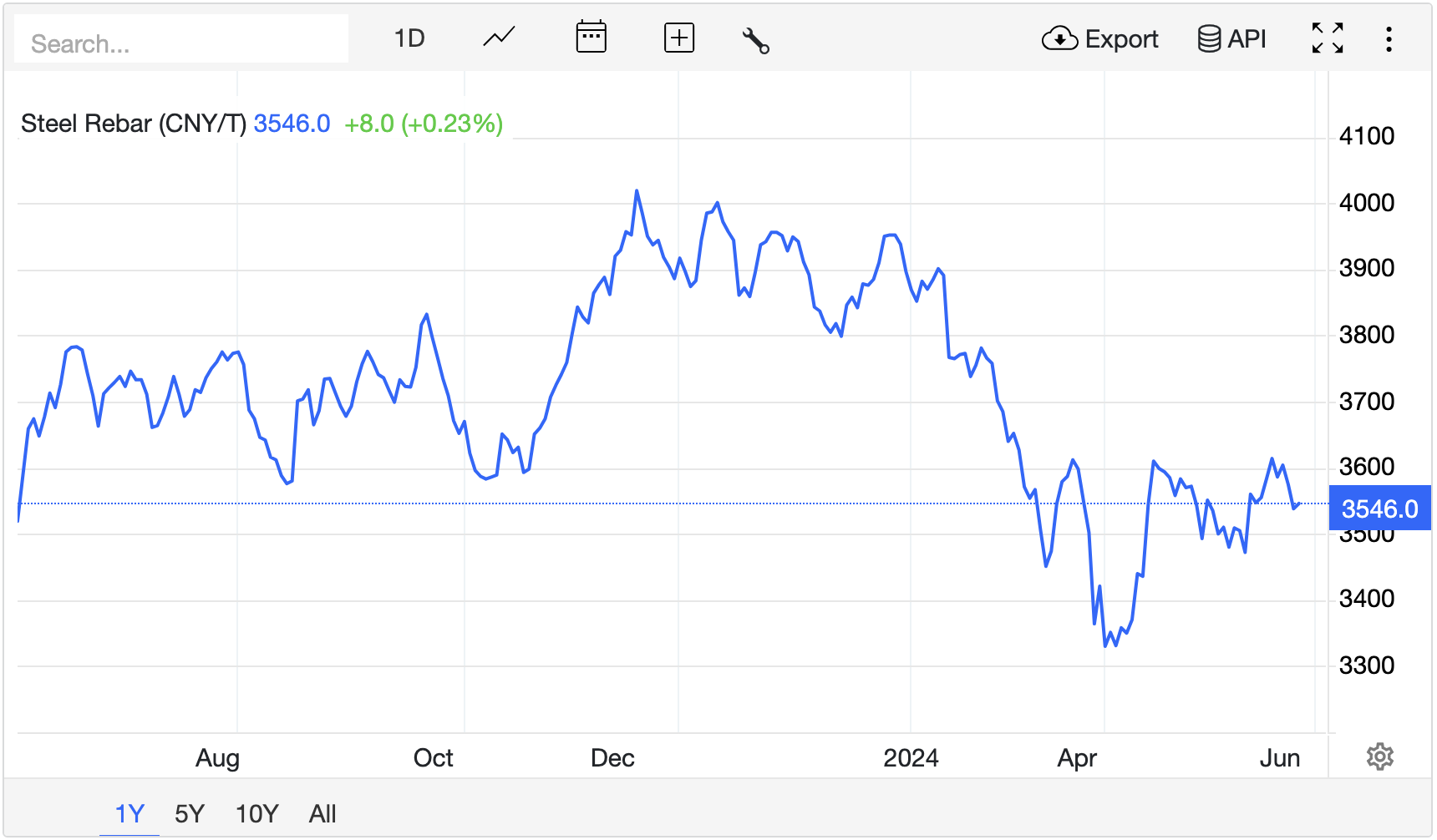Viewport: 1437px width, 840px height.
Task: Click the chart type line icon
Action: point(499,38)
